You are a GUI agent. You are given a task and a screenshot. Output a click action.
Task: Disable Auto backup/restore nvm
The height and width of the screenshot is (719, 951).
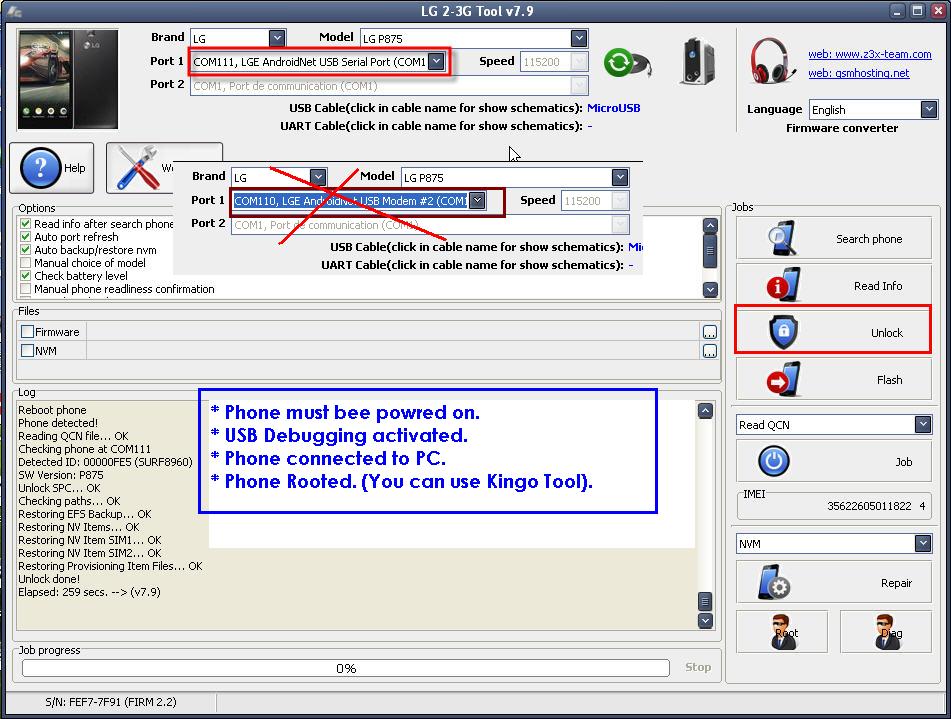click(25, 250)
